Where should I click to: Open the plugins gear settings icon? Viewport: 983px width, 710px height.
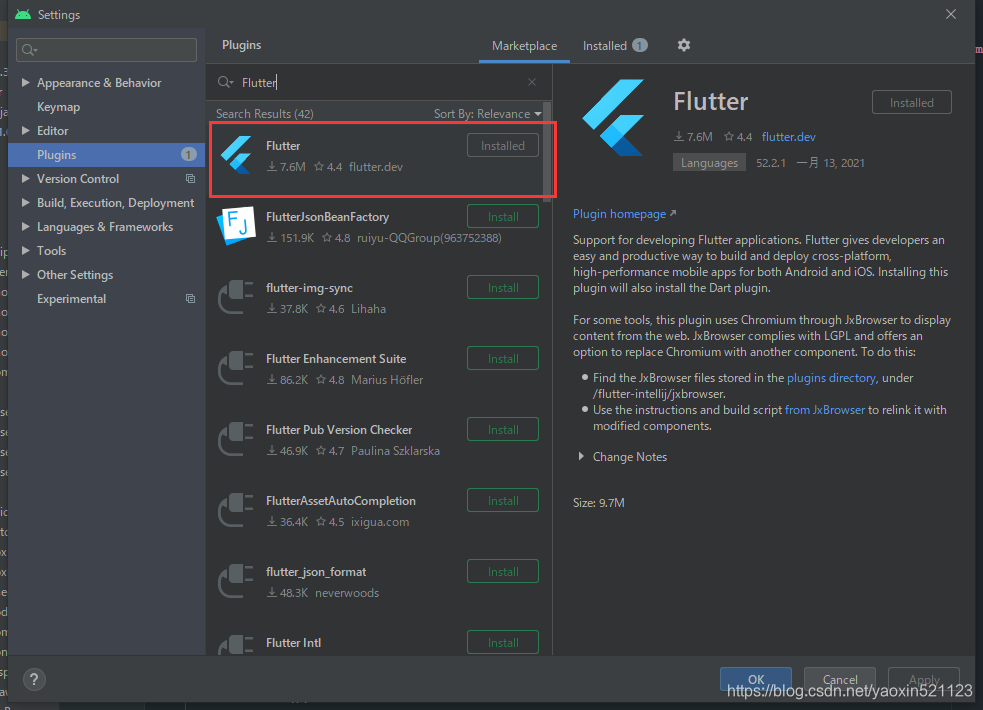(683, 45)
